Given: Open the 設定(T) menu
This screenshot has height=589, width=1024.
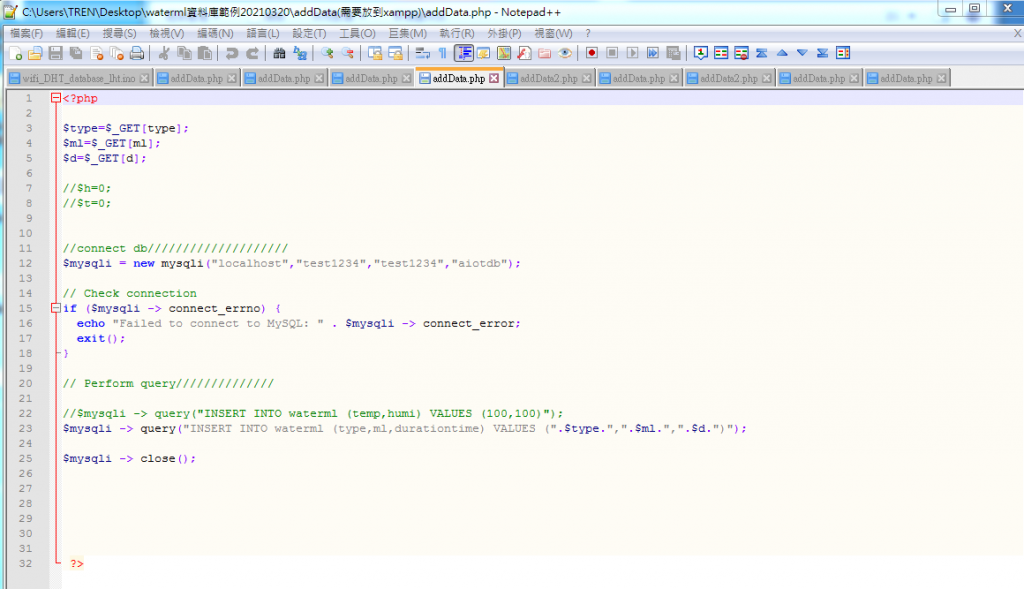Looking at the screenshot, I should (x=309, y=33).
